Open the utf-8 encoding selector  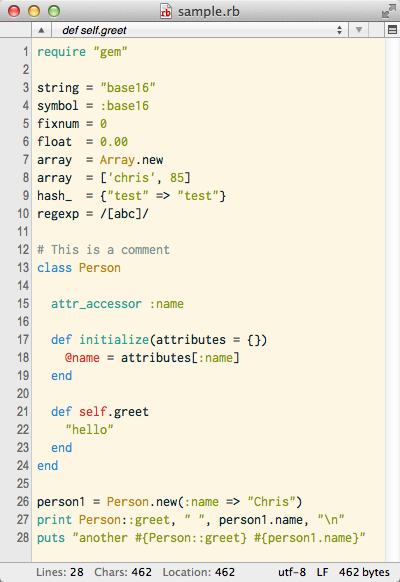292,572
